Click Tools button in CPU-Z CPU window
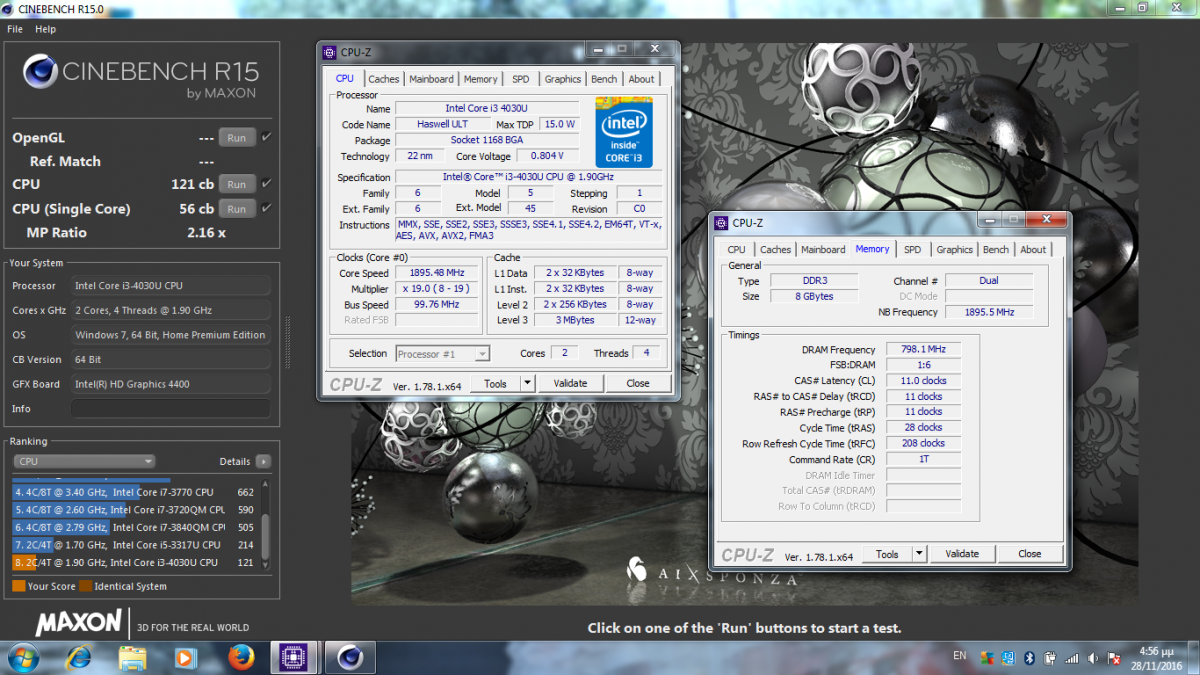 point(495,383)
